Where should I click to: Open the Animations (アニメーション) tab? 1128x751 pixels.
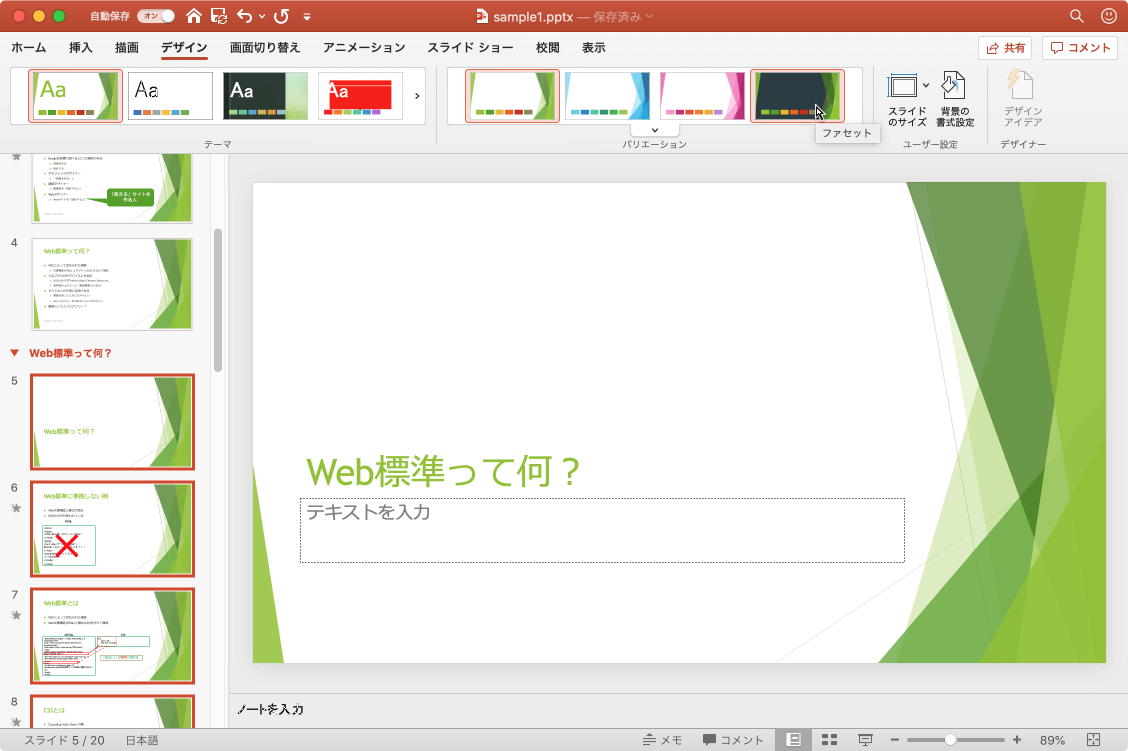click(x=364, y=47)
